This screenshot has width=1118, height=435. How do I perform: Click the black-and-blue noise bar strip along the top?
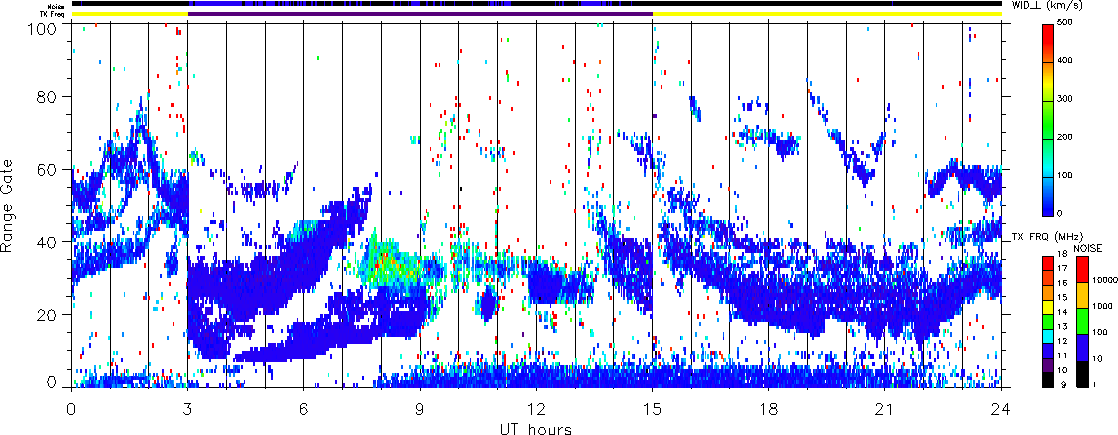tap(536, 4)
